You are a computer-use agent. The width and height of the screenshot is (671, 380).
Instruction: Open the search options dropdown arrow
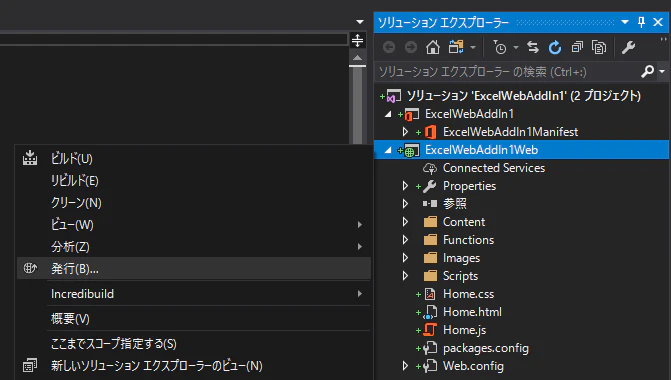click(662, 71)
